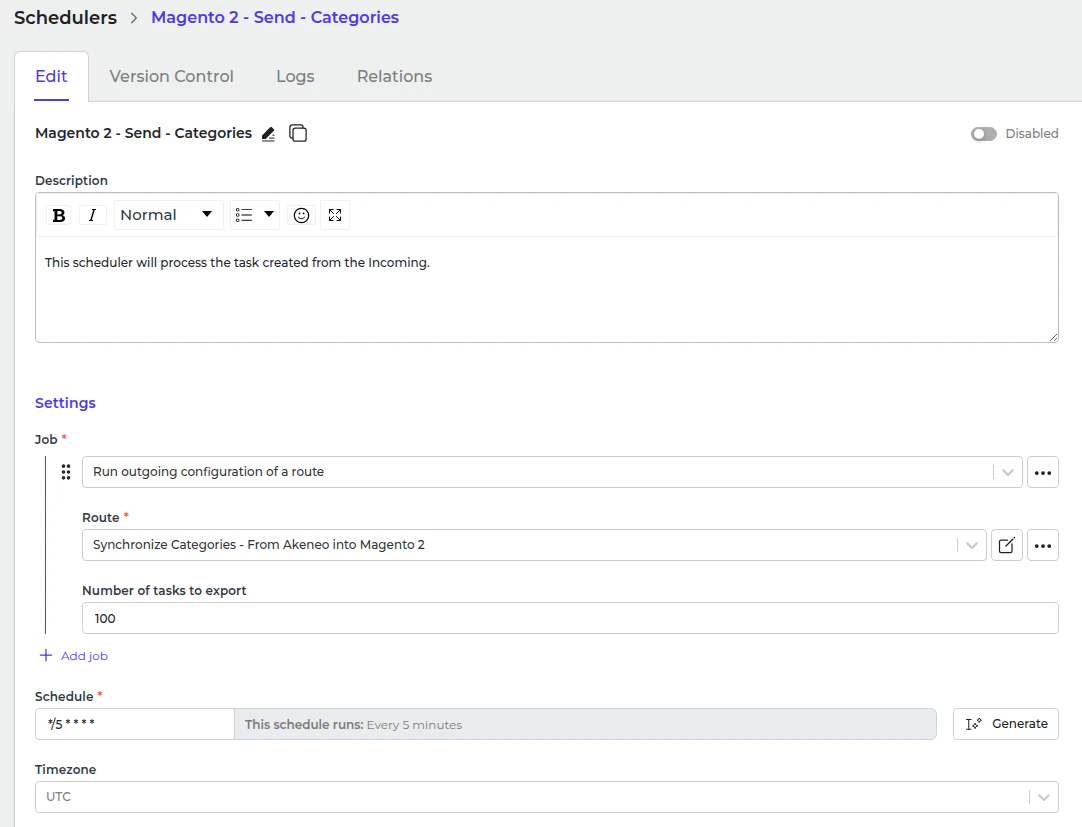This screenshot has width=1082, height=827.
Task: Open the Timezone UTC dropdown
Action: click(547, 797)
